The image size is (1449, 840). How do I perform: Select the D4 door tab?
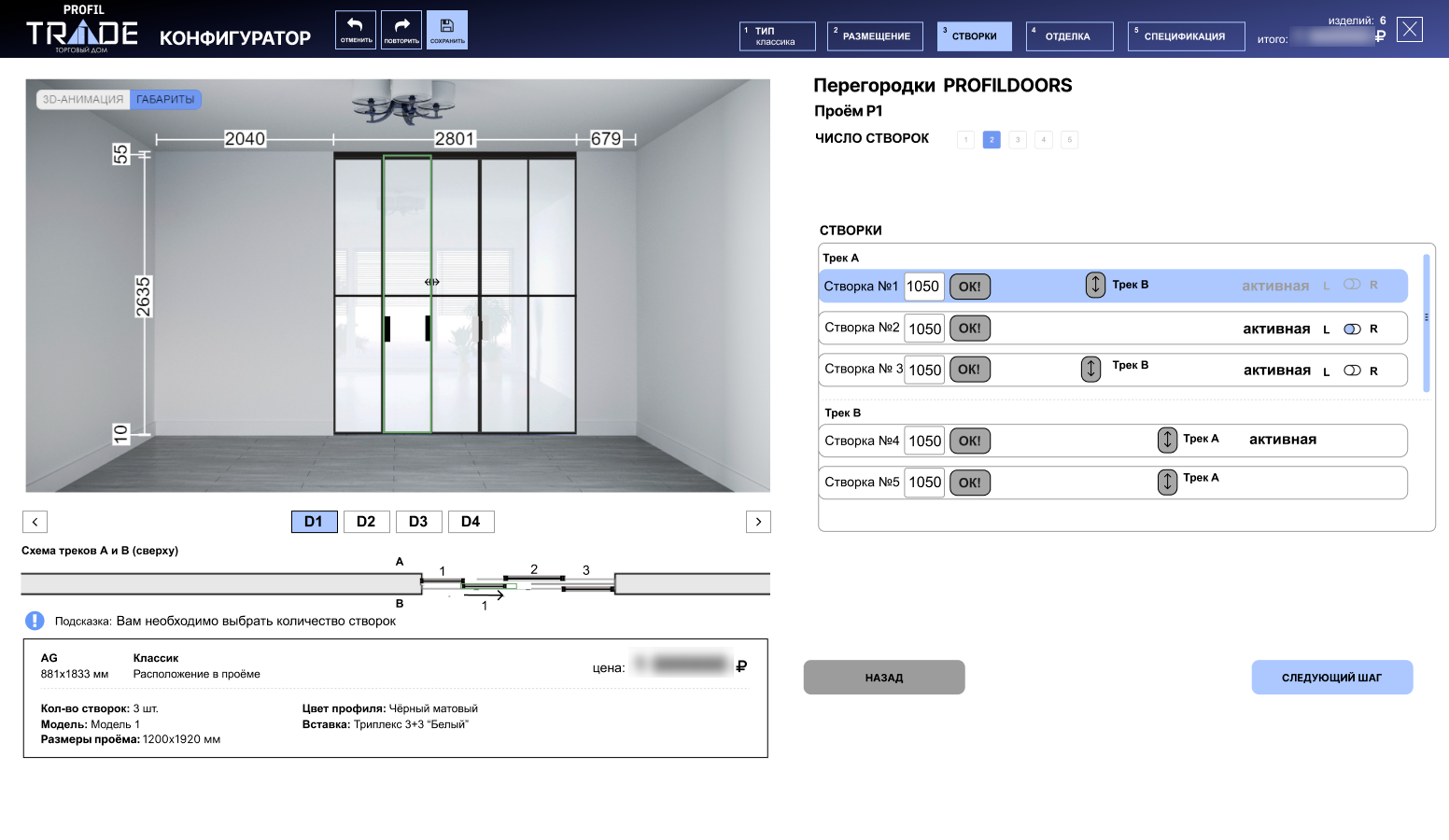[x=471, y=522]
